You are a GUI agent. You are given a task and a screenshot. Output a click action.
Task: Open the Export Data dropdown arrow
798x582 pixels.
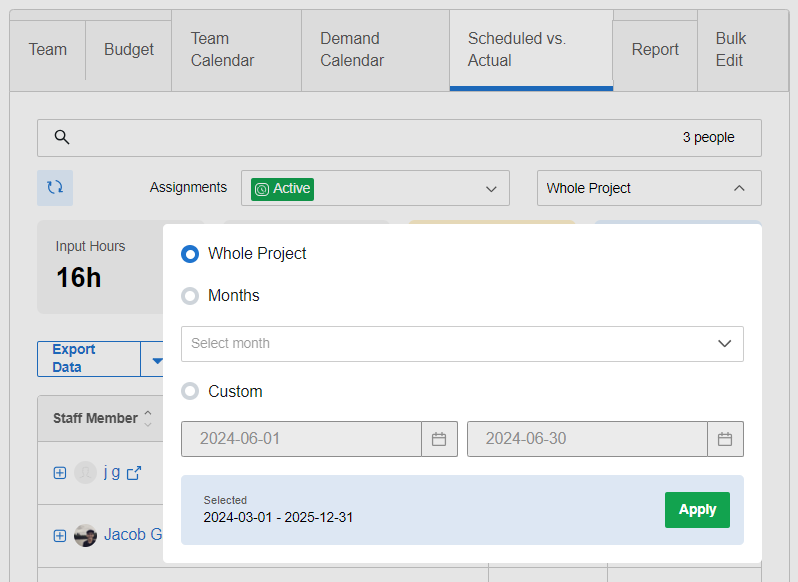tap(155, 359)
